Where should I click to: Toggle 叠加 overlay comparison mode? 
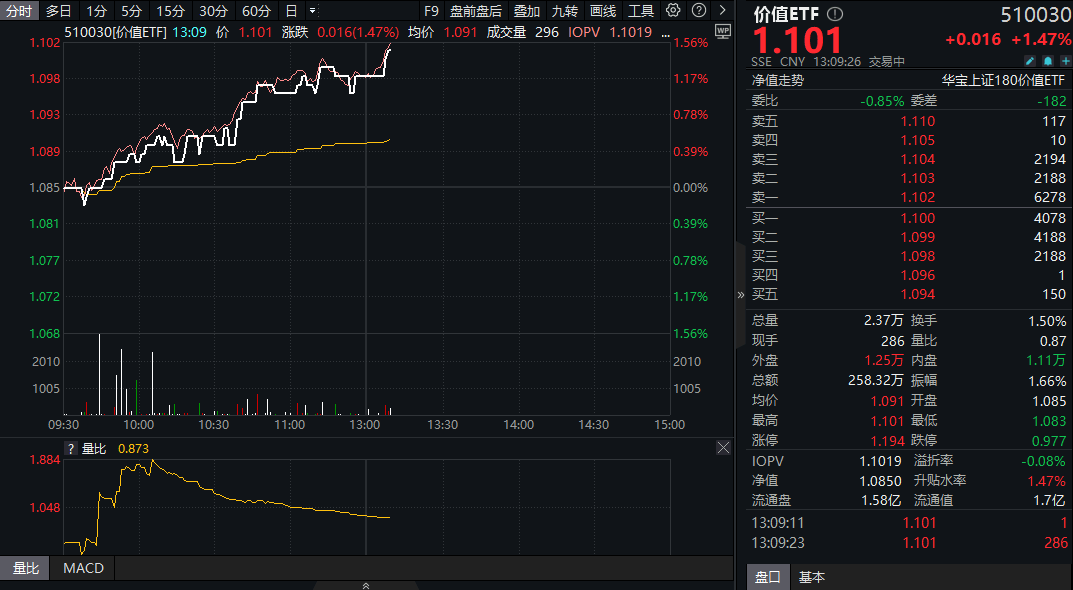[x=527, y=11]
